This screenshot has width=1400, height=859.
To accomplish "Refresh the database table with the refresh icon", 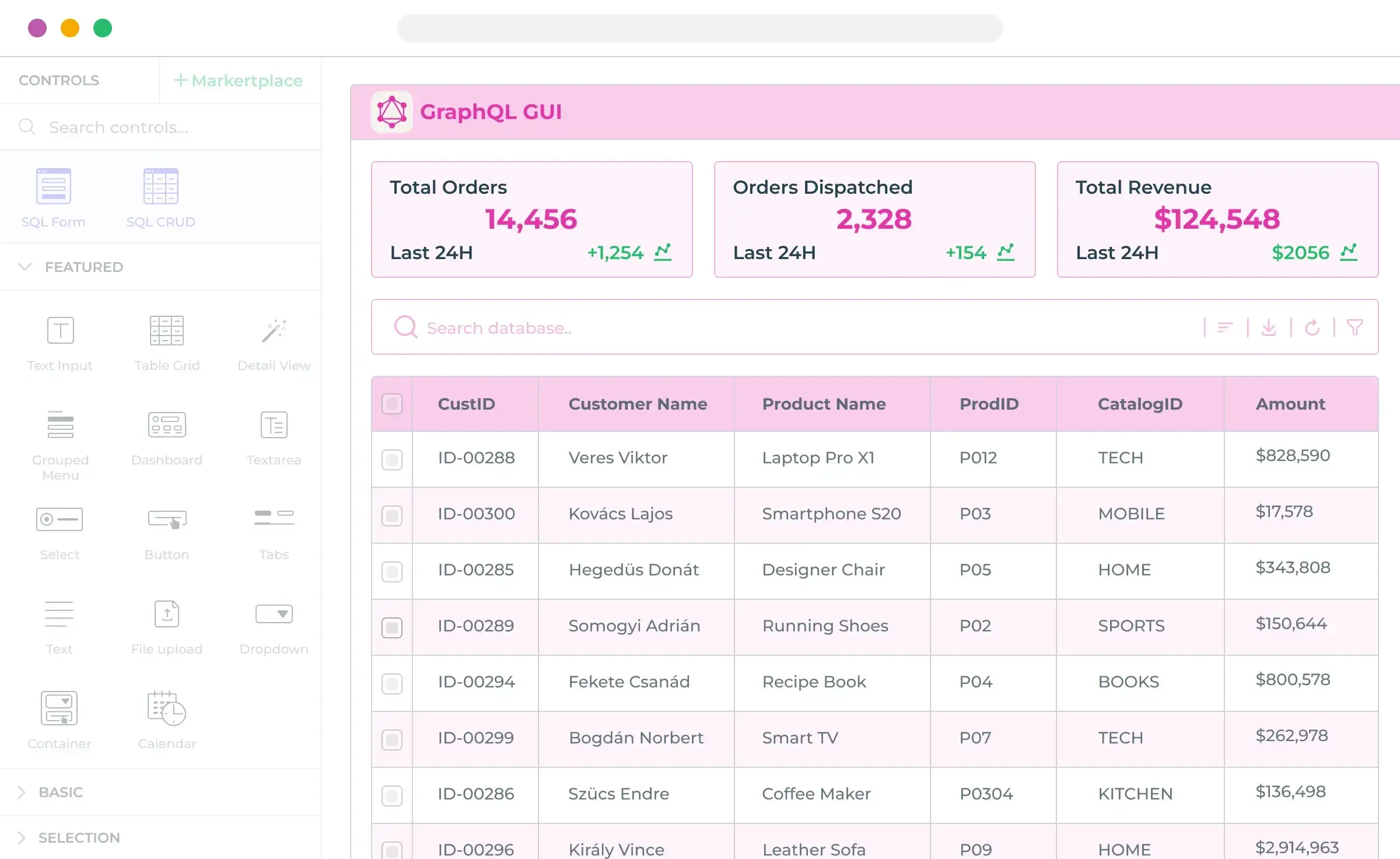I will (x=1313, y=327).
